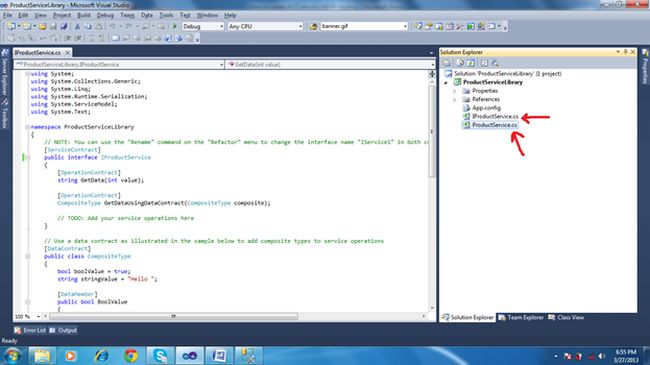Switch to the Team Explorer tab
The height and width of the screenshot is (365, 650).
coord(521,317)
